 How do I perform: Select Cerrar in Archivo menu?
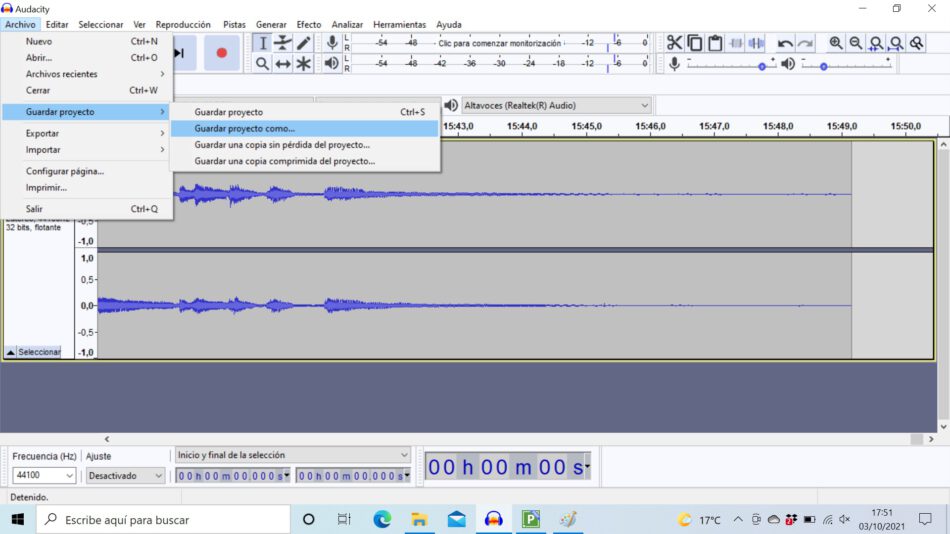tap(87, 90)
